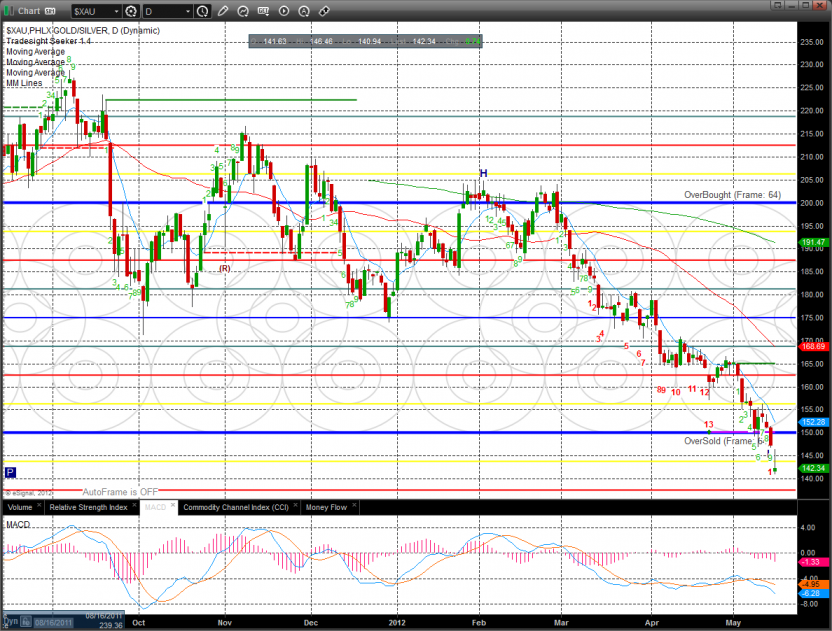
Task: Click the purple P marker on chart
Action: click(x=10, y=472)
